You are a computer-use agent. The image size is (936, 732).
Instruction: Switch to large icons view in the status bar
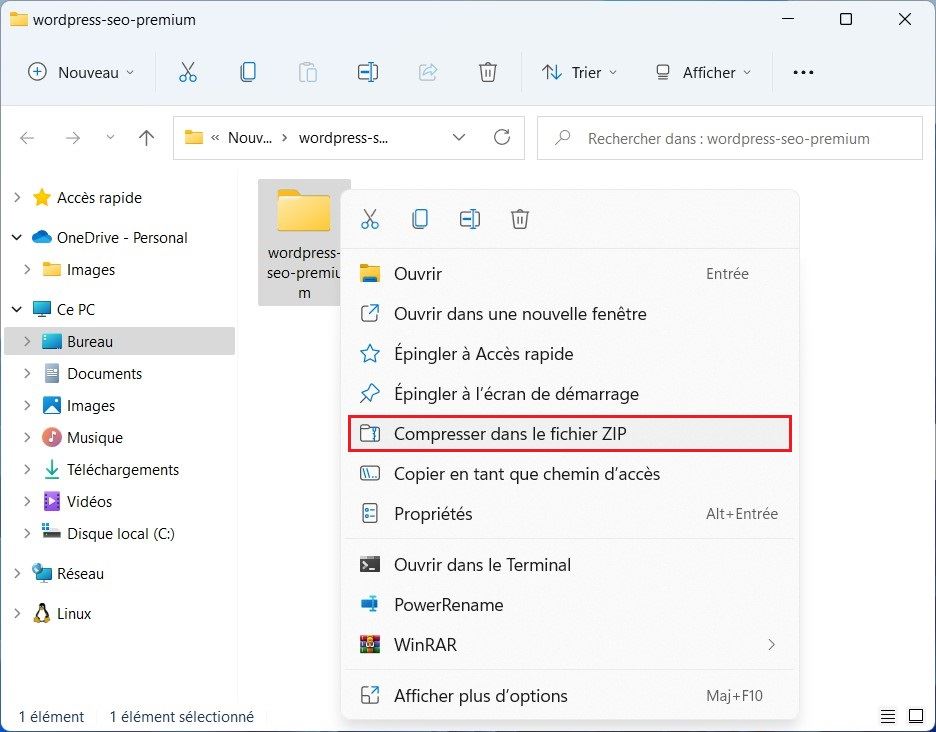click(916, 715)
